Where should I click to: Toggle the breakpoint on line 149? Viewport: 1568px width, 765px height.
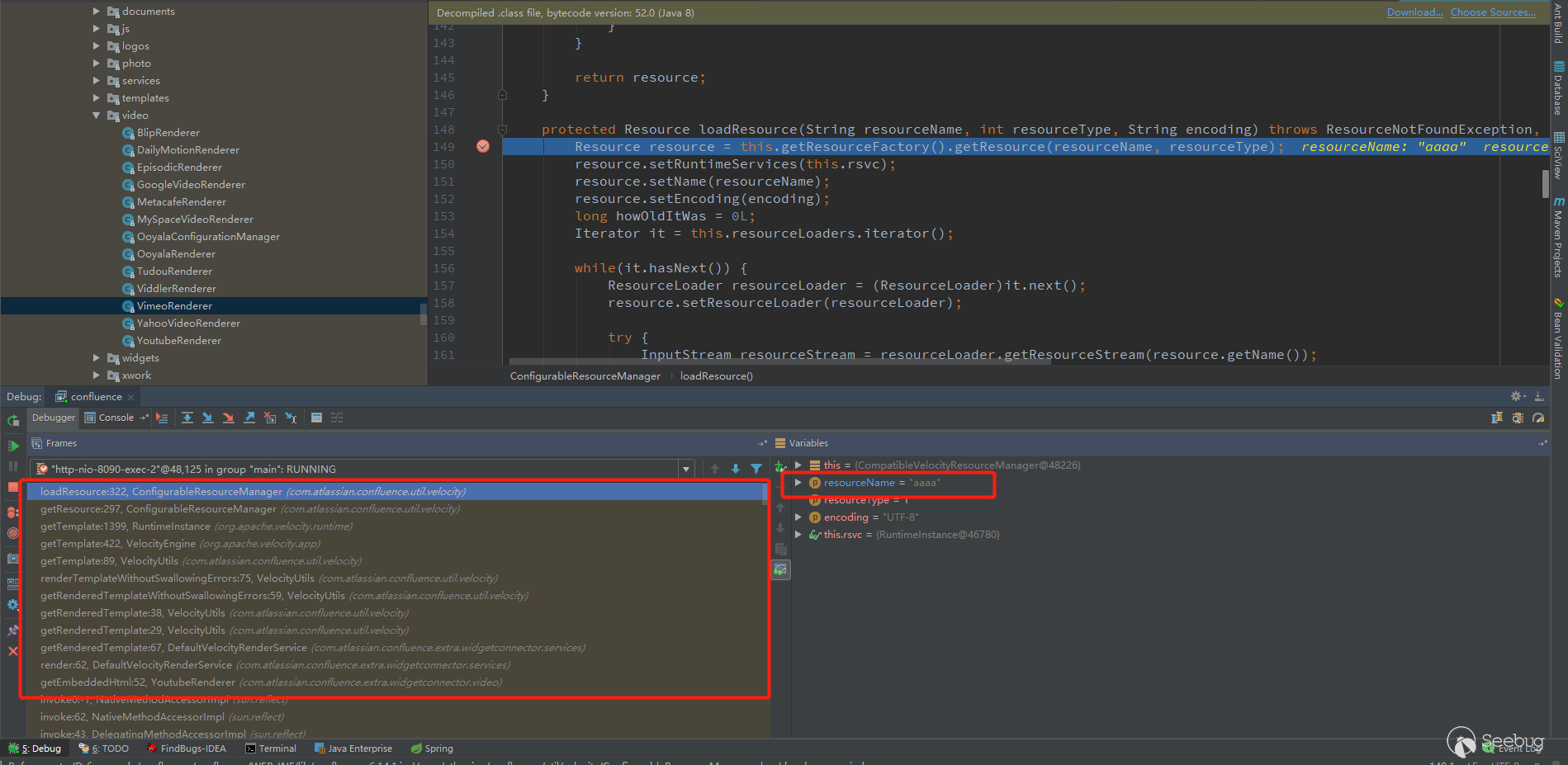483,146
